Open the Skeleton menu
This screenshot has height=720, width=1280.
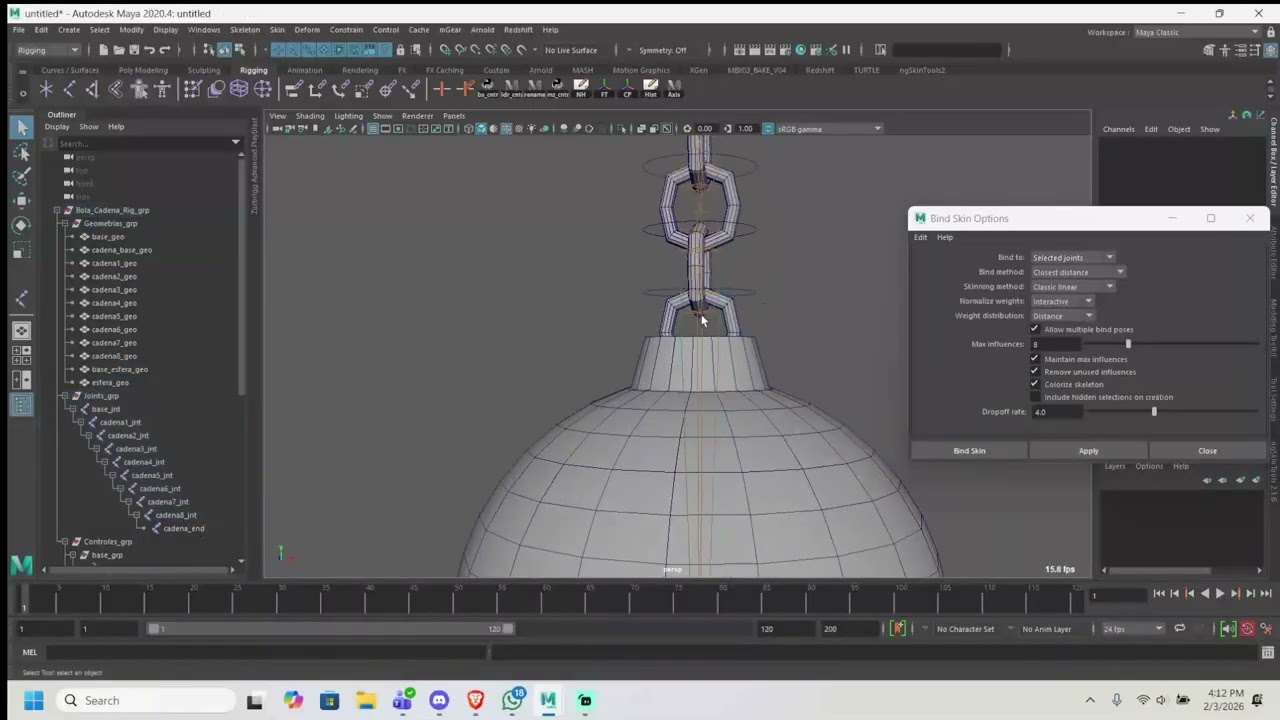[245, 30]
